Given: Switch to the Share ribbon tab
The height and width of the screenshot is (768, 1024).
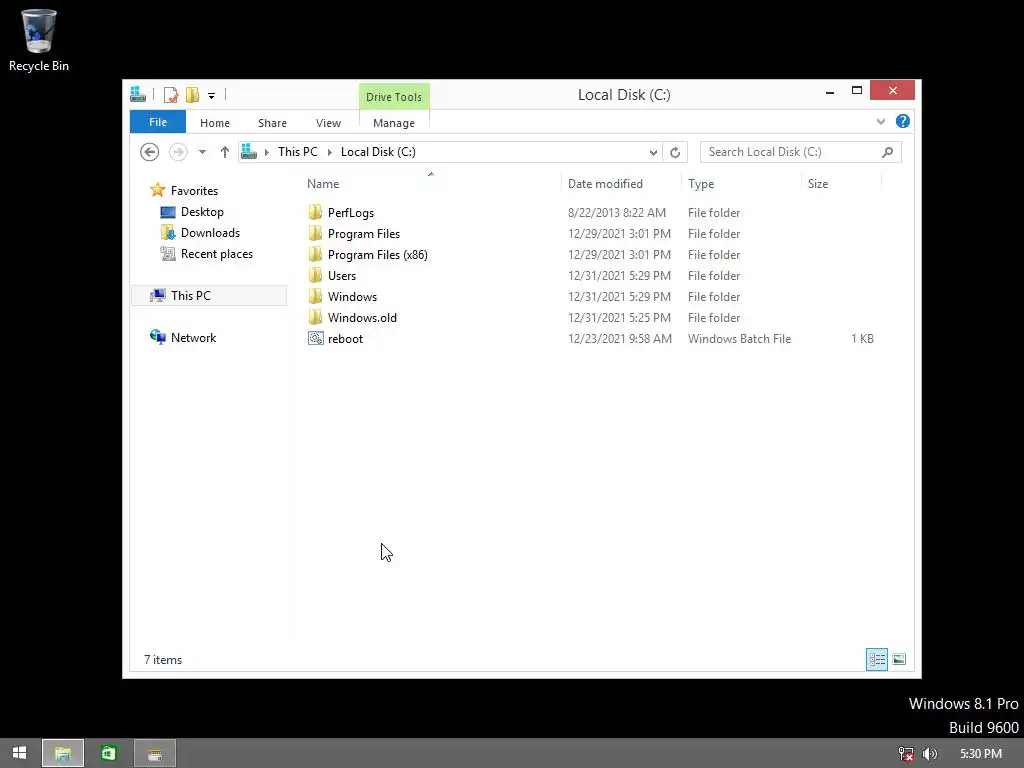Looking at the screenshot, I should 272,123.
